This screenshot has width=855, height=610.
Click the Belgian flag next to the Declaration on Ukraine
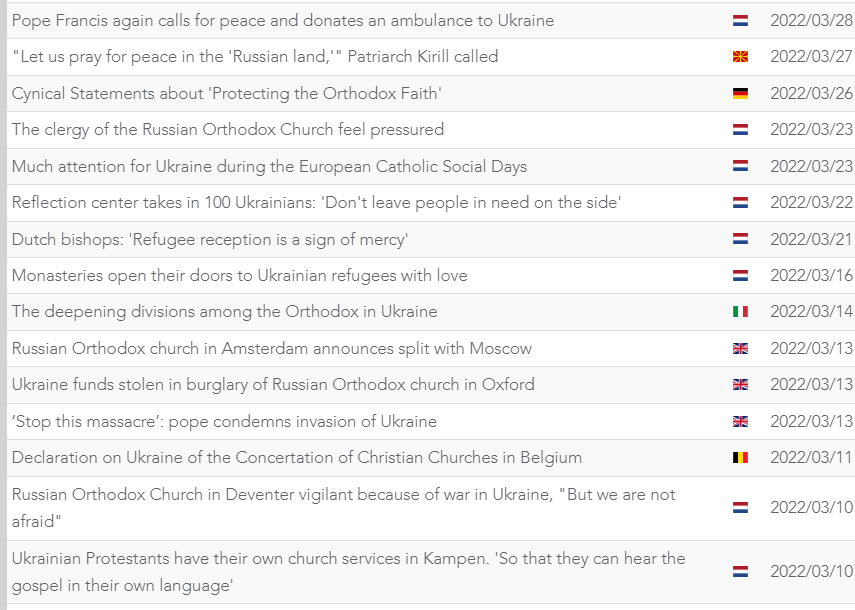[x=740, y=457]
